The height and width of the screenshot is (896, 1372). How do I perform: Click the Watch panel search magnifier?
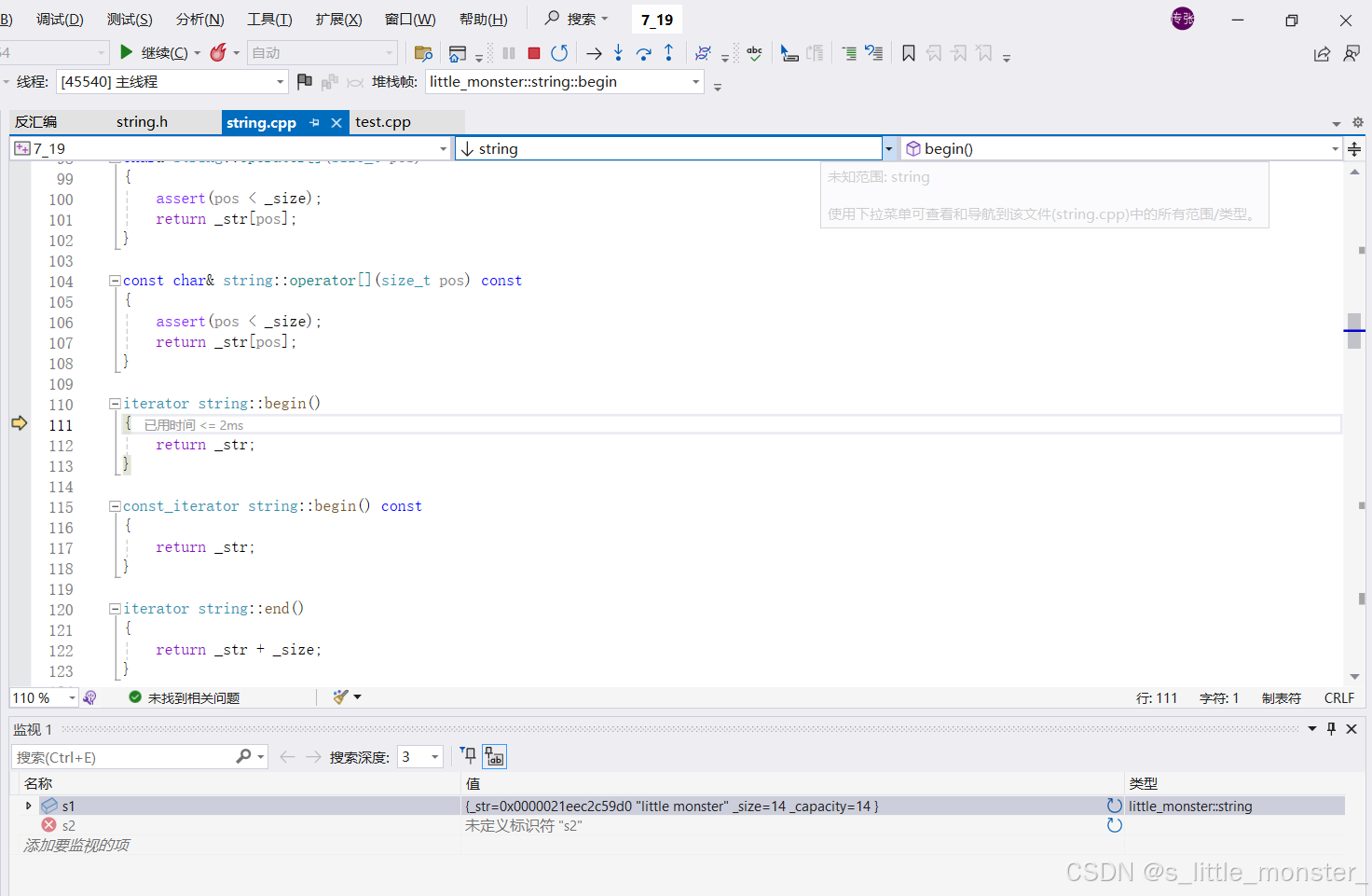pyautogui.click(x=243, y=756)
